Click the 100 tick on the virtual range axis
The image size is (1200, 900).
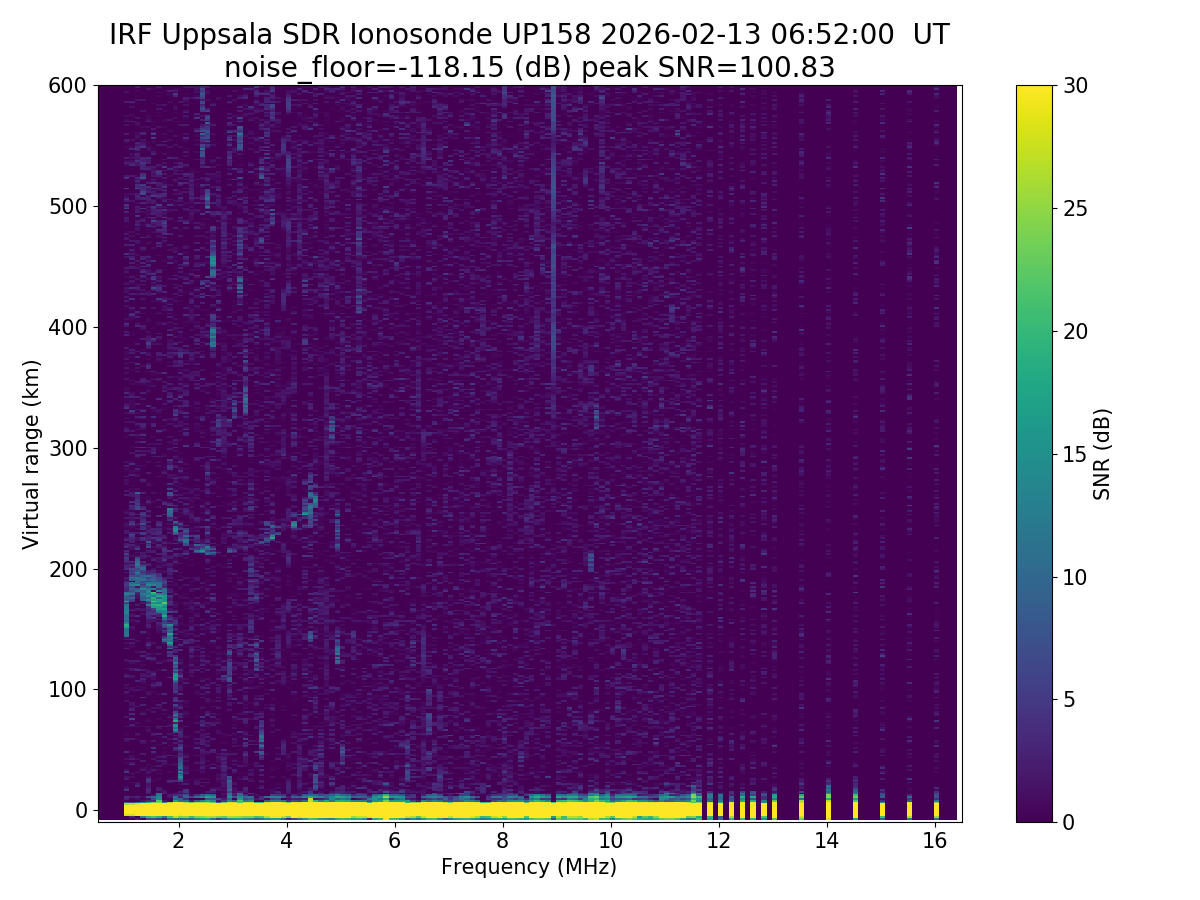point(67,689)
